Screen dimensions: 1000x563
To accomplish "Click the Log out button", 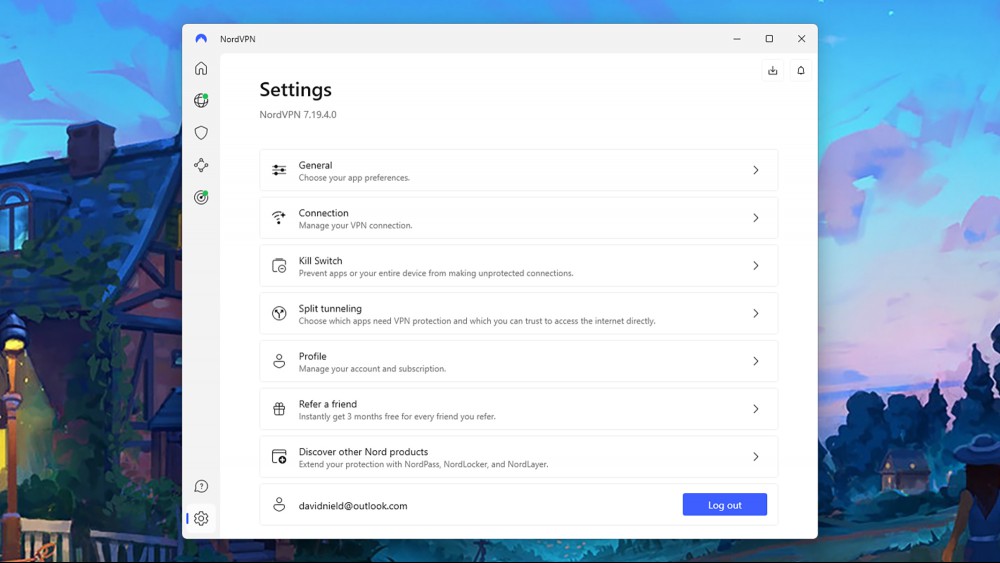I will click(x=724, y=504).
